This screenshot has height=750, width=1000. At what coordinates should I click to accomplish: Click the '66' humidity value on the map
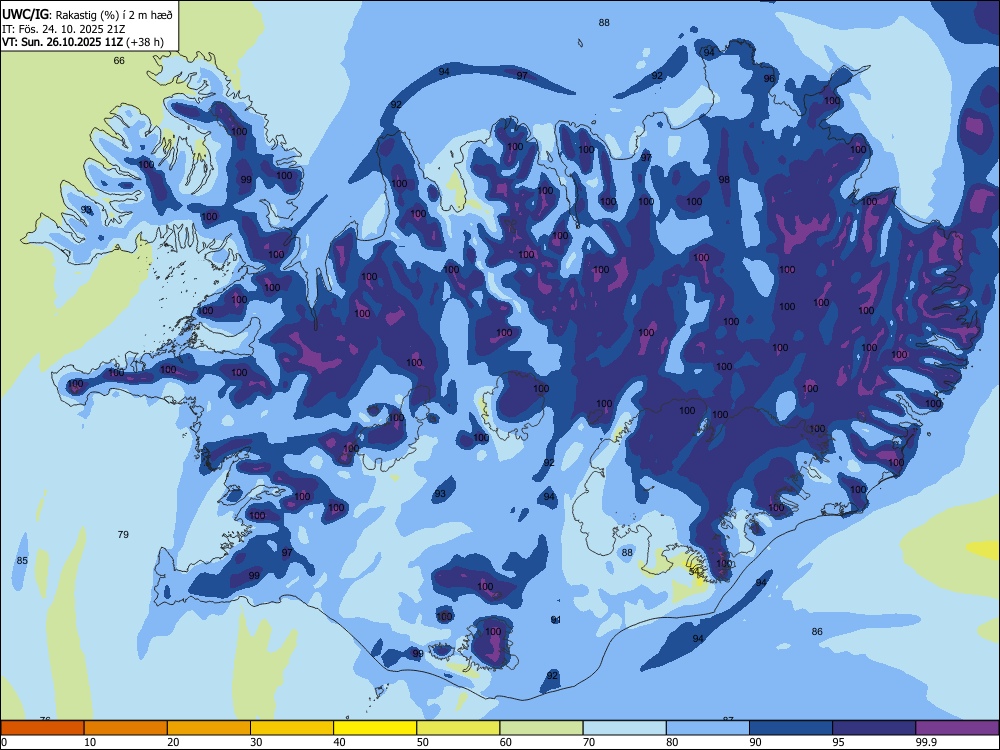tap(119, 61)
